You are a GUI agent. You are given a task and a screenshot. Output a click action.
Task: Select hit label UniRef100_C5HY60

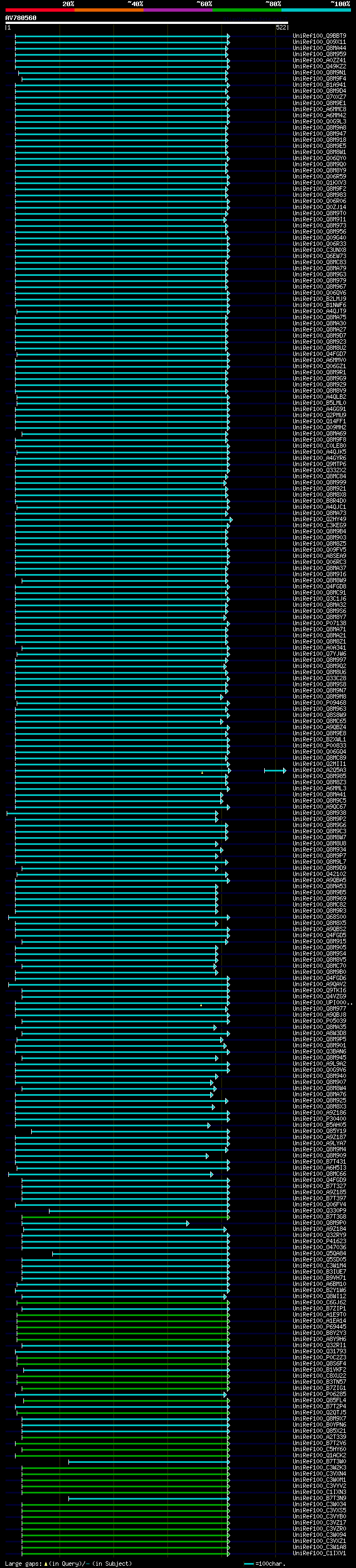[x=319, y=1450]
